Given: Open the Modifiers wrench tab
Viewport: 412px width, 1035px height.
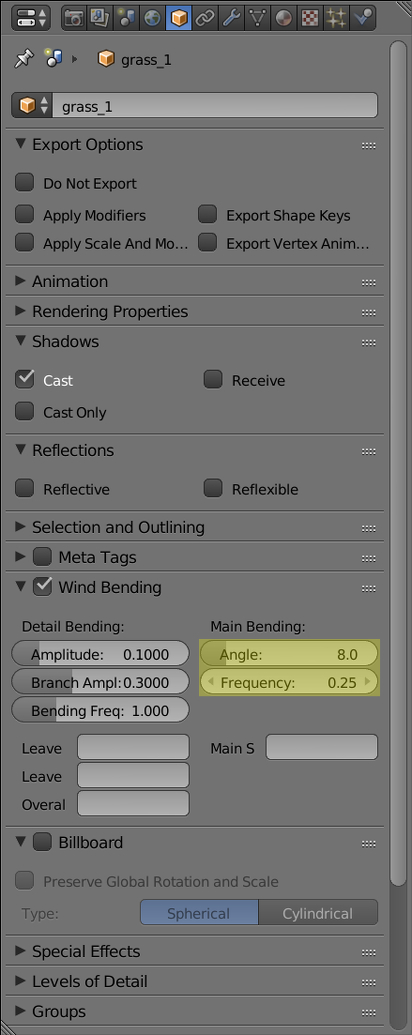Looking at the screenshot, I should (230, 18).
